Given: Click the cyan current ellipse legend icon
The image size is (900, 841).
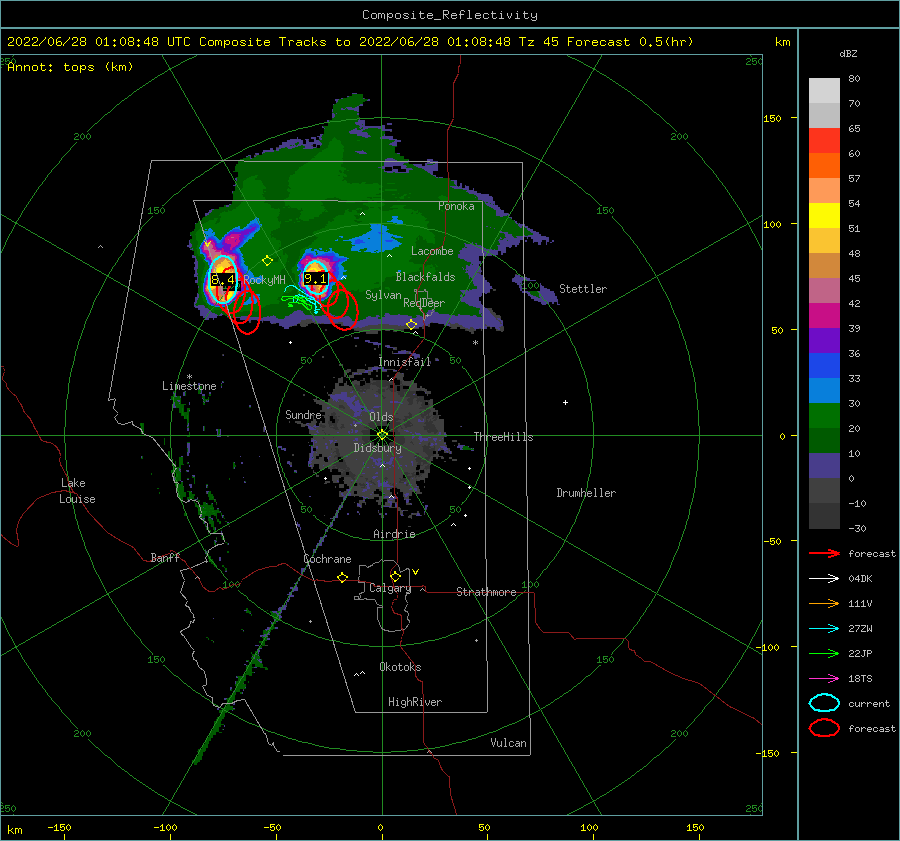Looking at the screenshot, I should tap(824, 703).
